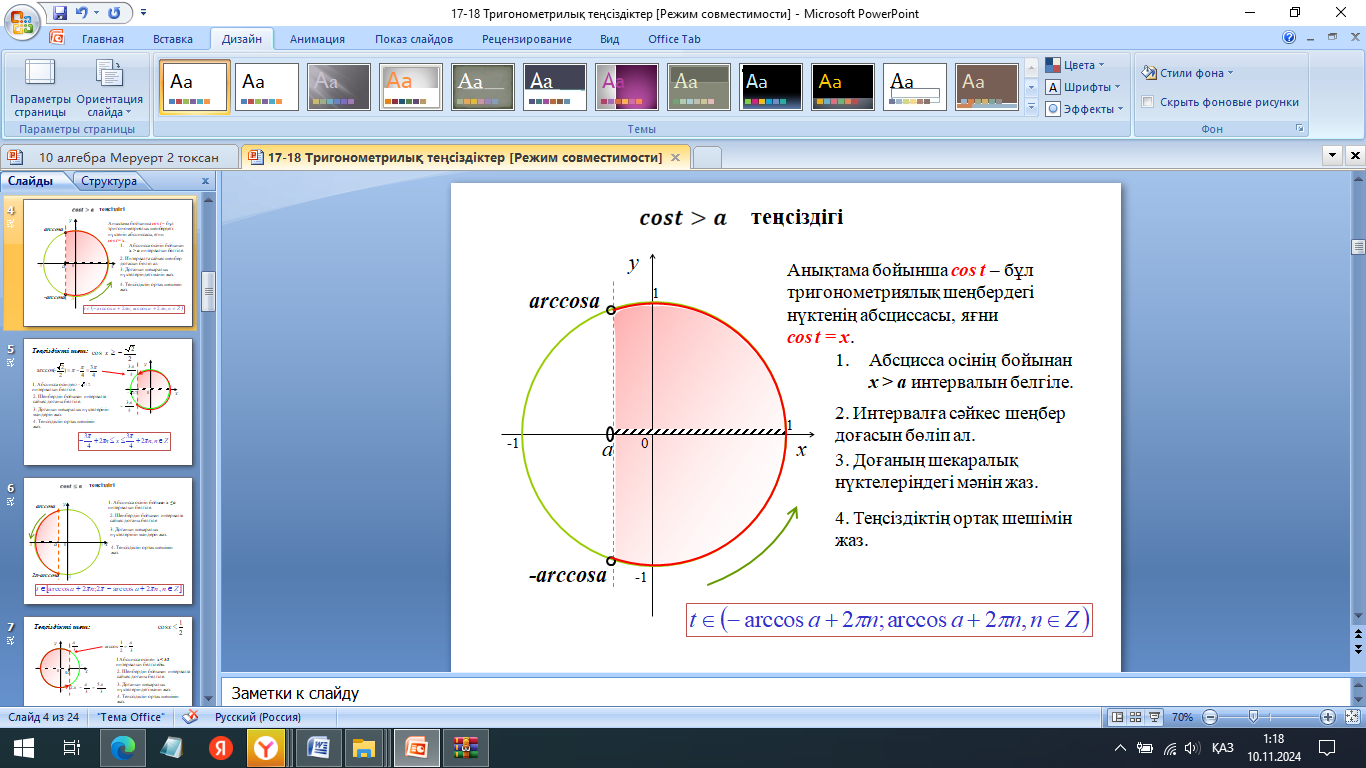1366x768 pixels.
Task: Click the Ориентация слайда orientation icon
Action: click(x=109, y=88)
